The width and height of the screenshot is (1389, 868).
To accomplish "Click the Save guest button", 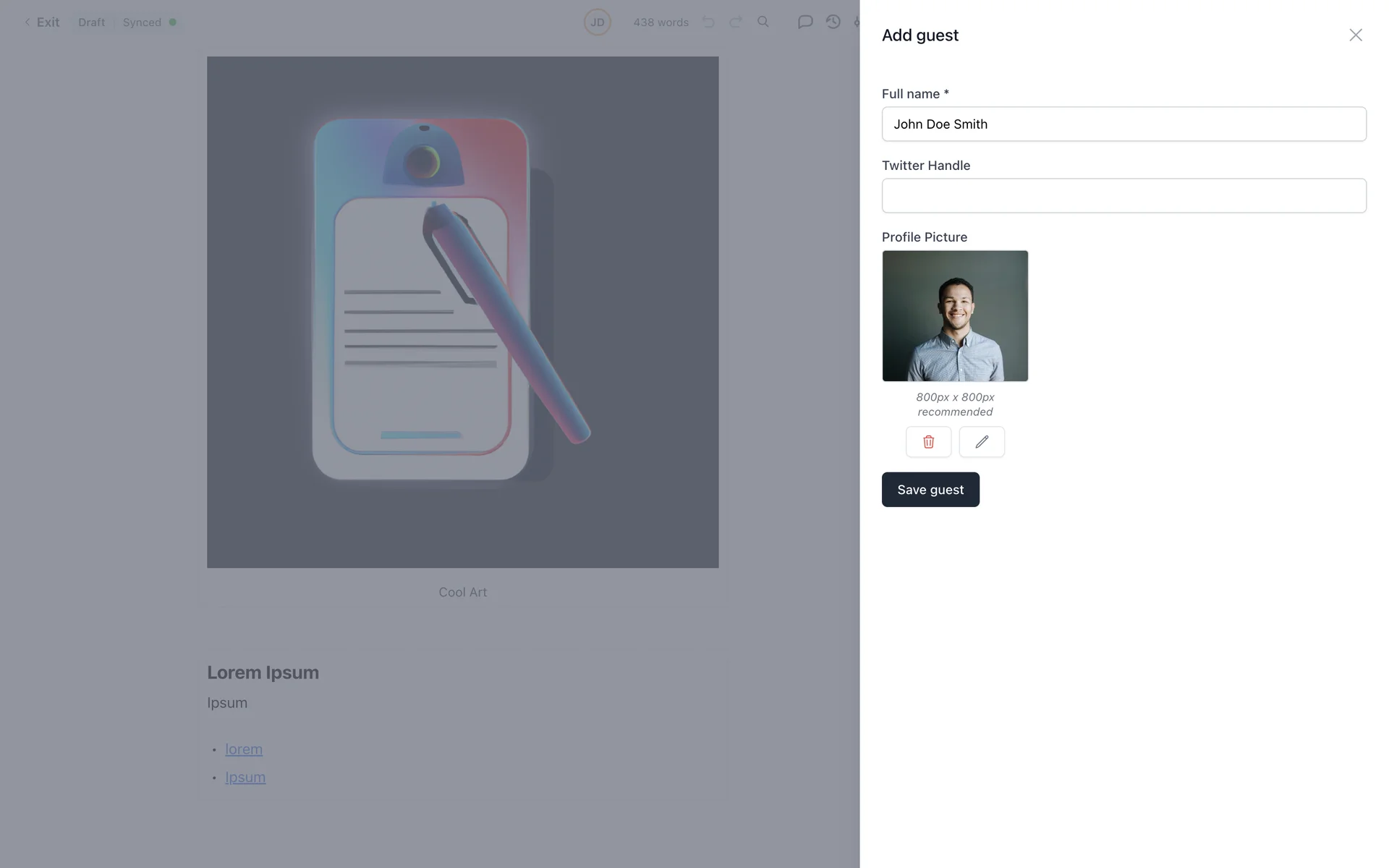I will tap(930, 490).
